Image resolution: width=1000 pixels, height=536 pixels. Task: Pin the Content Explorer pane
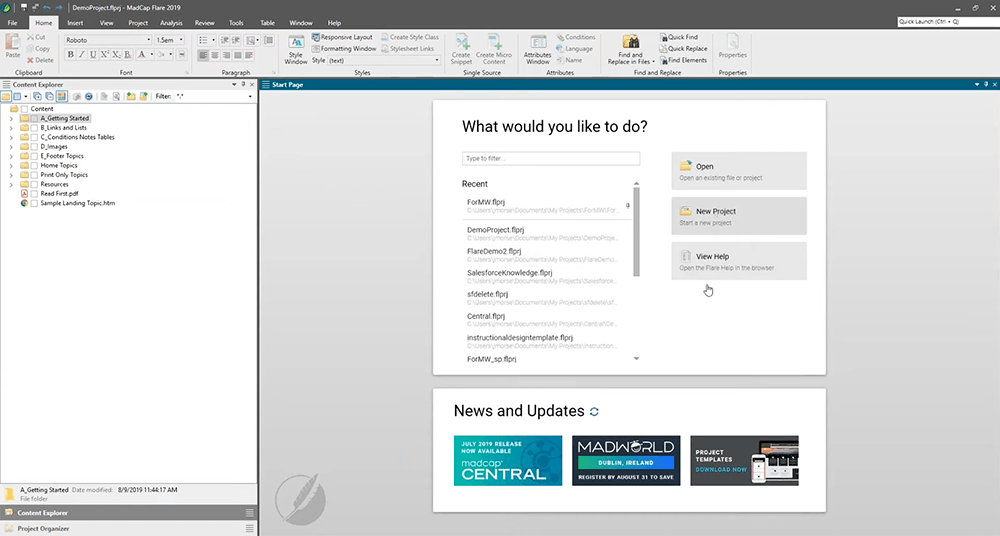click(x=243, y=84)
